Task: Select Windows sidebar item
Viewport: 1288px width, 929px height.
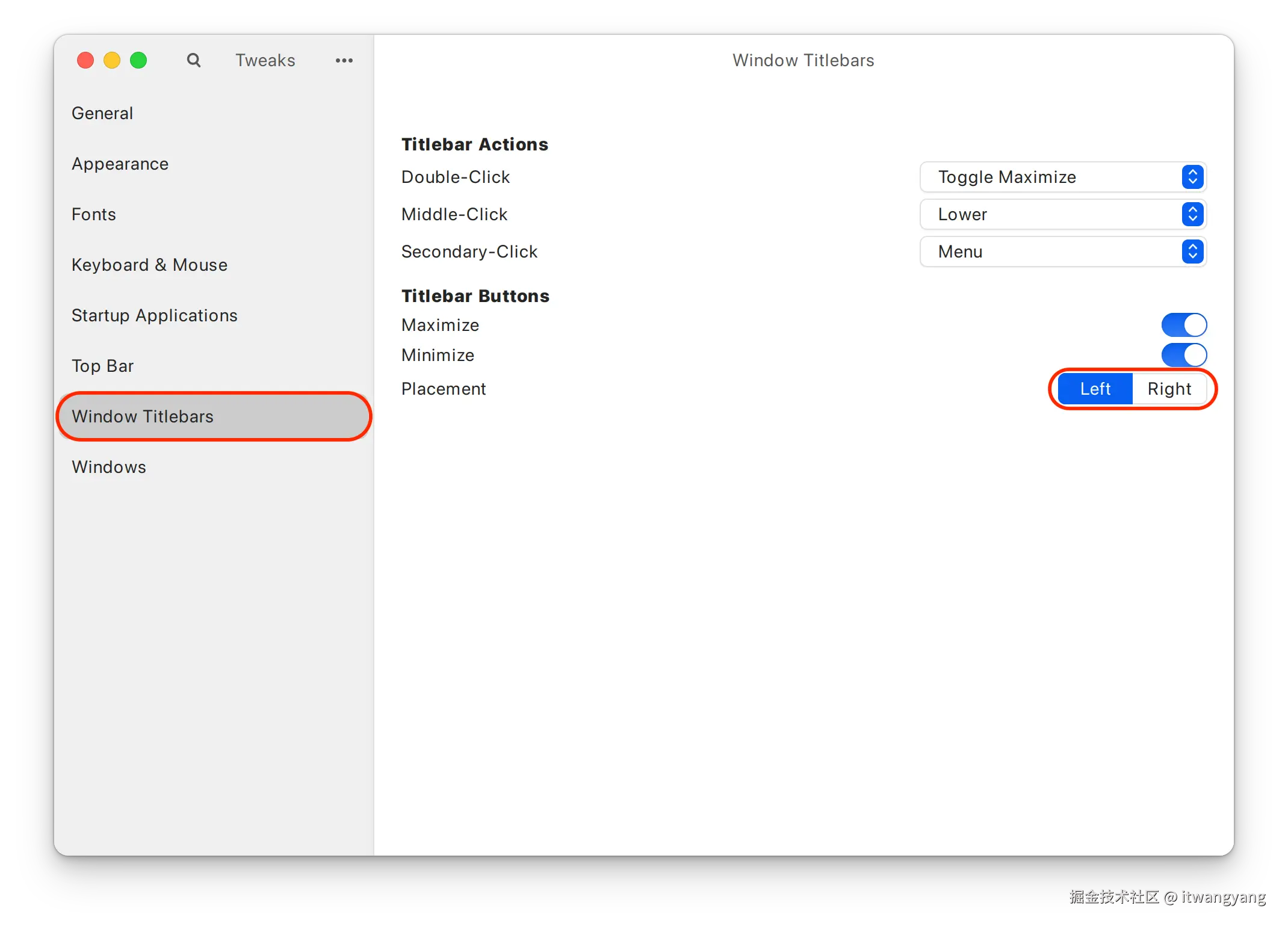Action: point(109,467)
